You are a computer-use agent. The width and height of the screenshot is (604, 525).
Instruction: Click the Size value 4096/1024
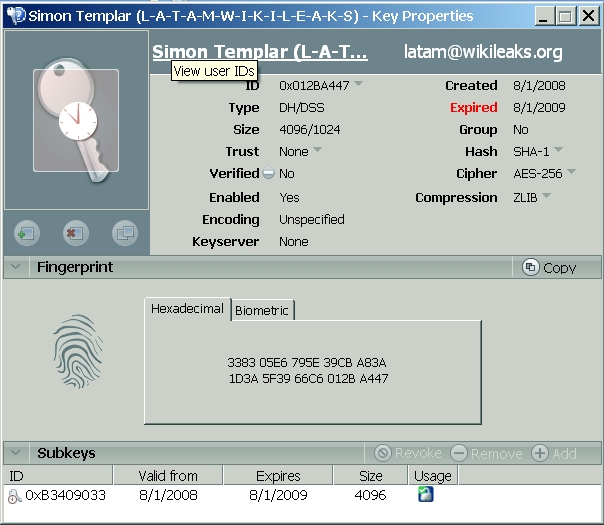click(310, 129)
